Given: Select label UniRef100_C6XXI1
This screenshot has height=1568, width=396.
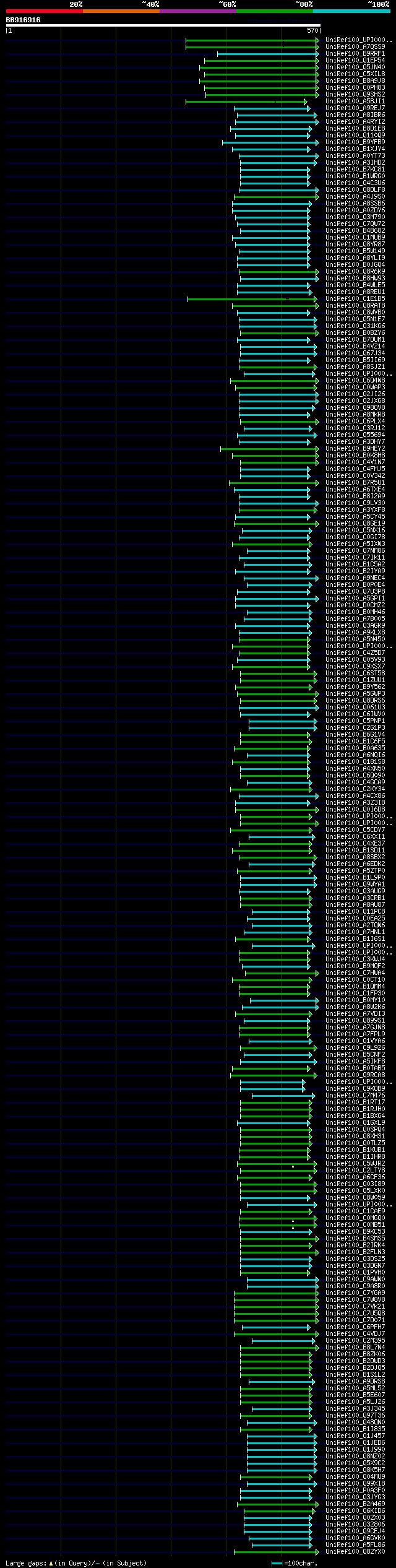Looking at the screenshot, I should [x=355, y=837].
